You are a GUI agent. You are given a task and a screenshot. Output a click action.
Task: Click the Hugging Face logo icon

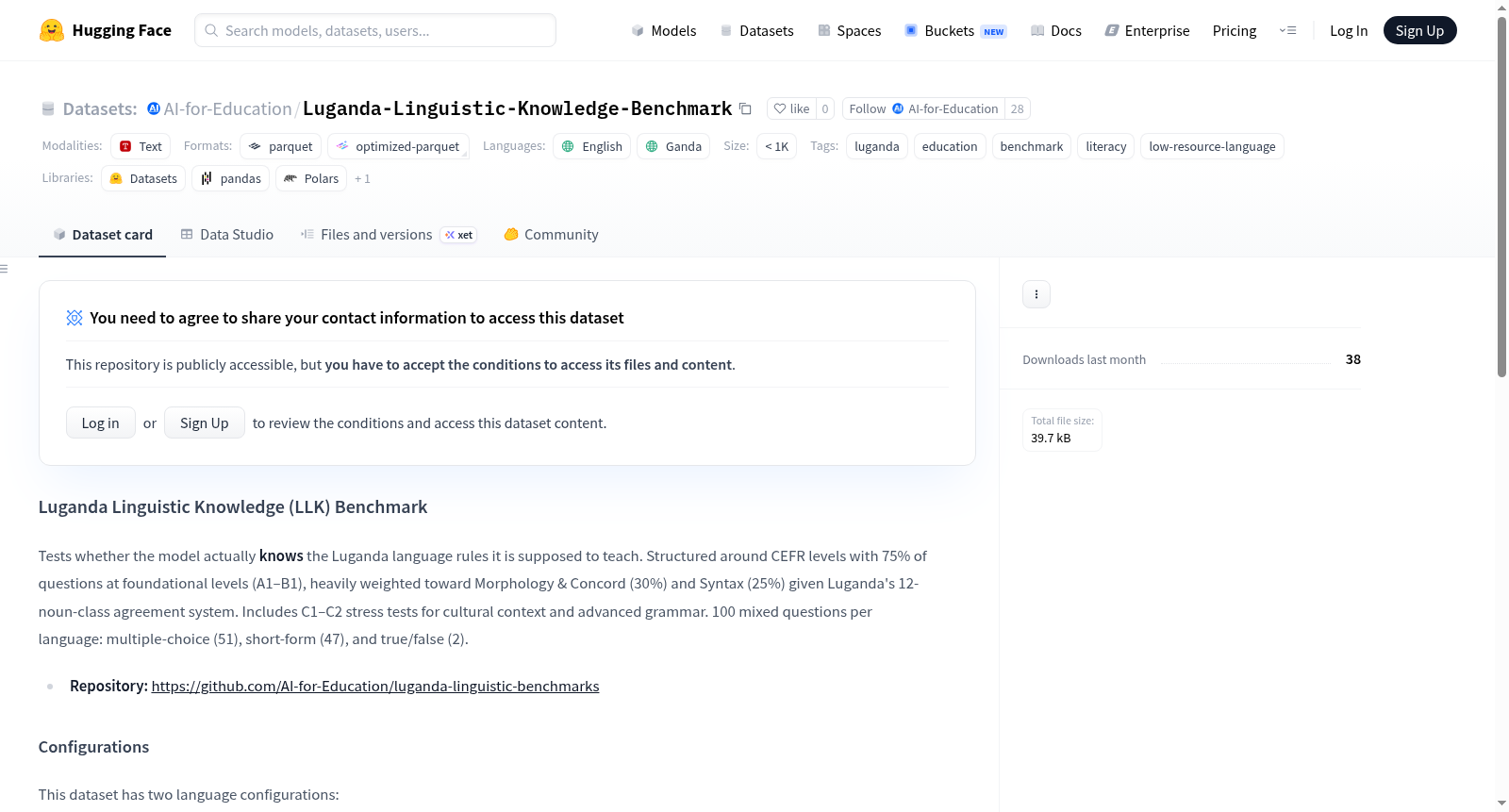[x=52, y=30]
